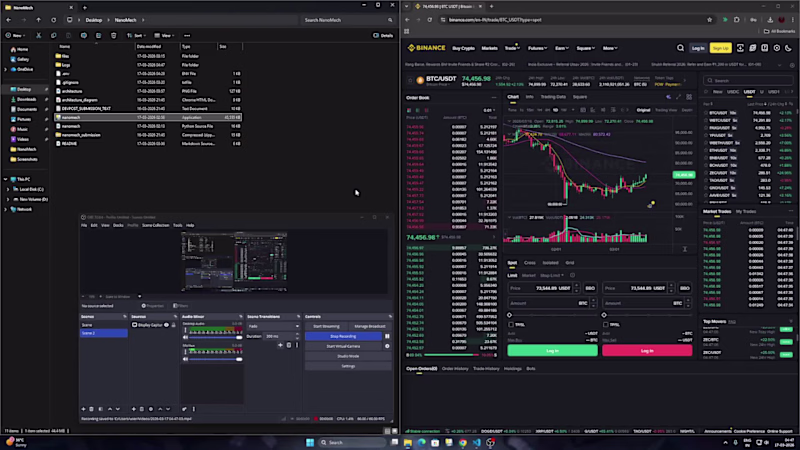800x450 pixels.
Task: Show only buy orders in order book
Action: 417,110
